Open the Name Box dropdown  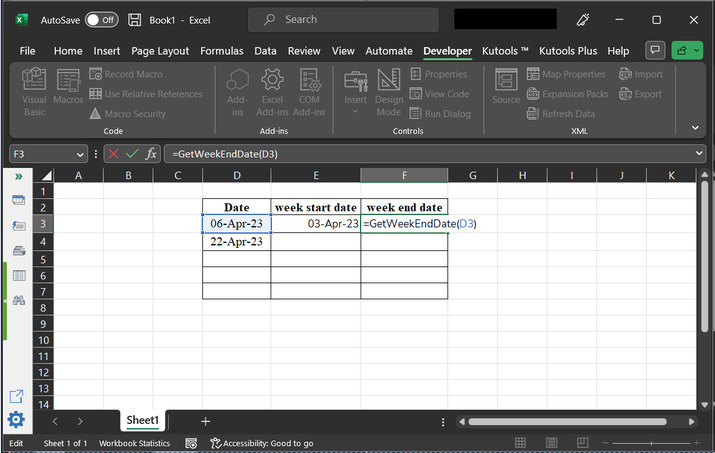(80, 154)
